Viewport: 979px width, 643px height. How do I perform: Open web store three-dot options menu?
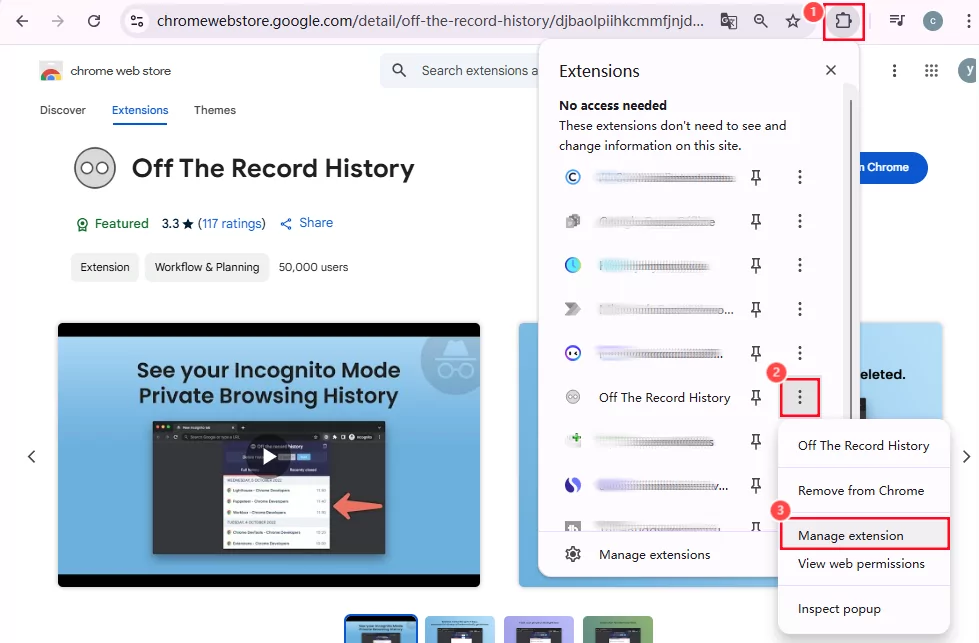pyautogui.click(x=894, y=71)
